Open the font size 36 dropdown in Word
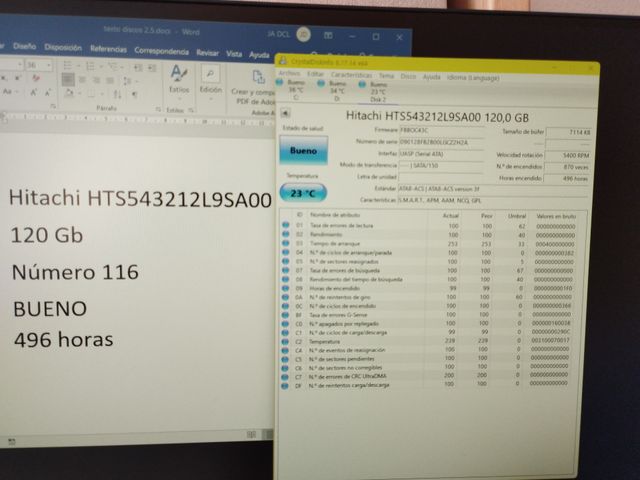640x480 pixels. (49, 65)
